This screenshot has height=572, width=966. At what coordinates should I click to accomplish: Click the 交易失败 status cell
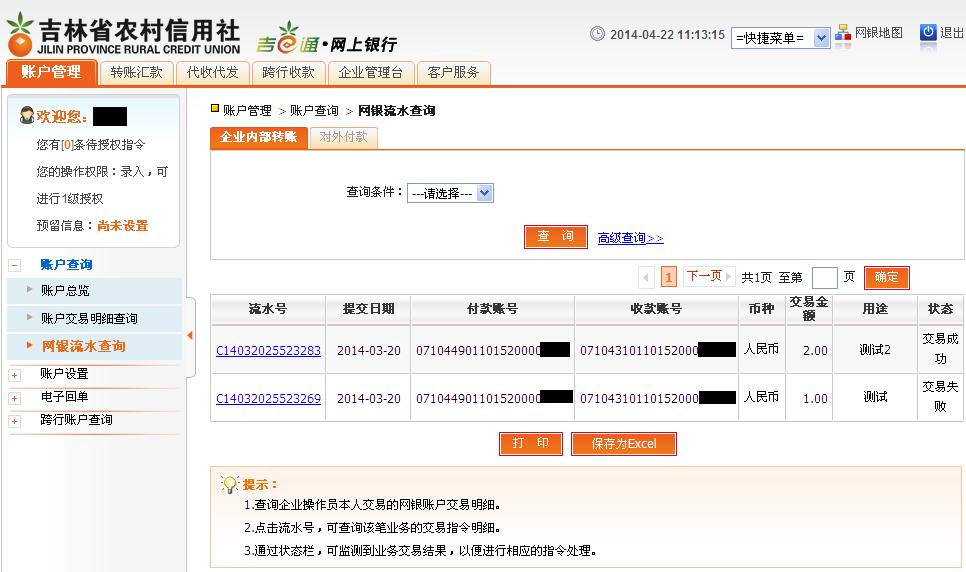pos(940,397)
